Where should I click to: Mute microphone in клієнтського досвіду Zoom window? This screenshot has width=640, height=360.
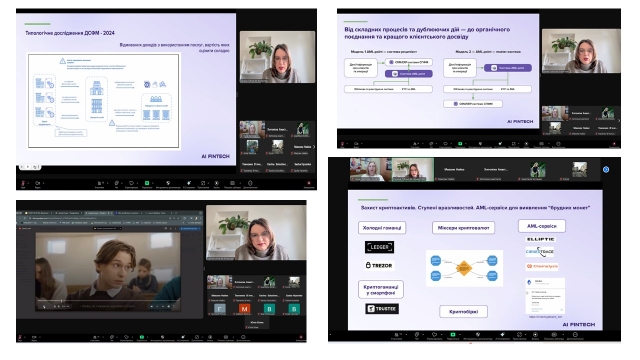tap(342, 144)
